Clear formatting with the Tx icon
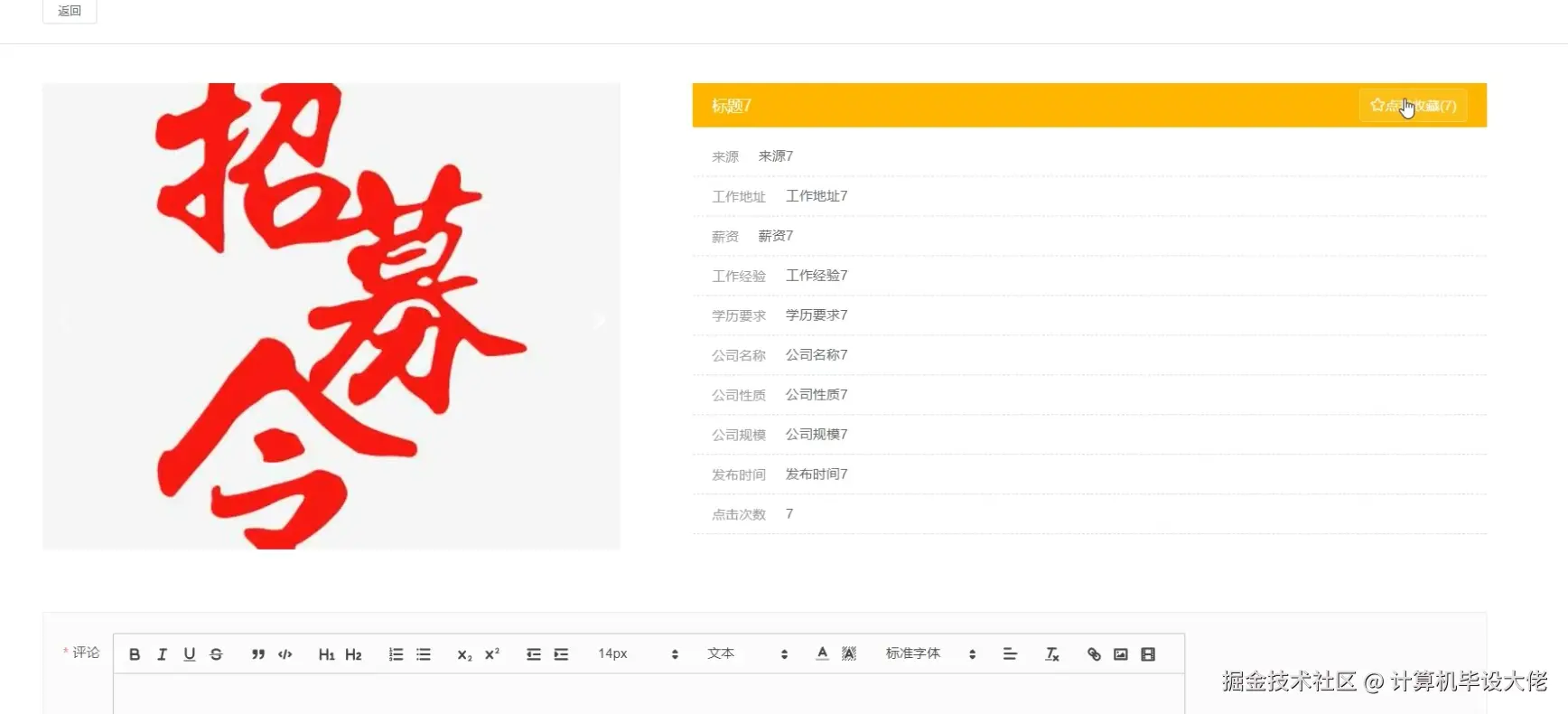 point(1052,654)
